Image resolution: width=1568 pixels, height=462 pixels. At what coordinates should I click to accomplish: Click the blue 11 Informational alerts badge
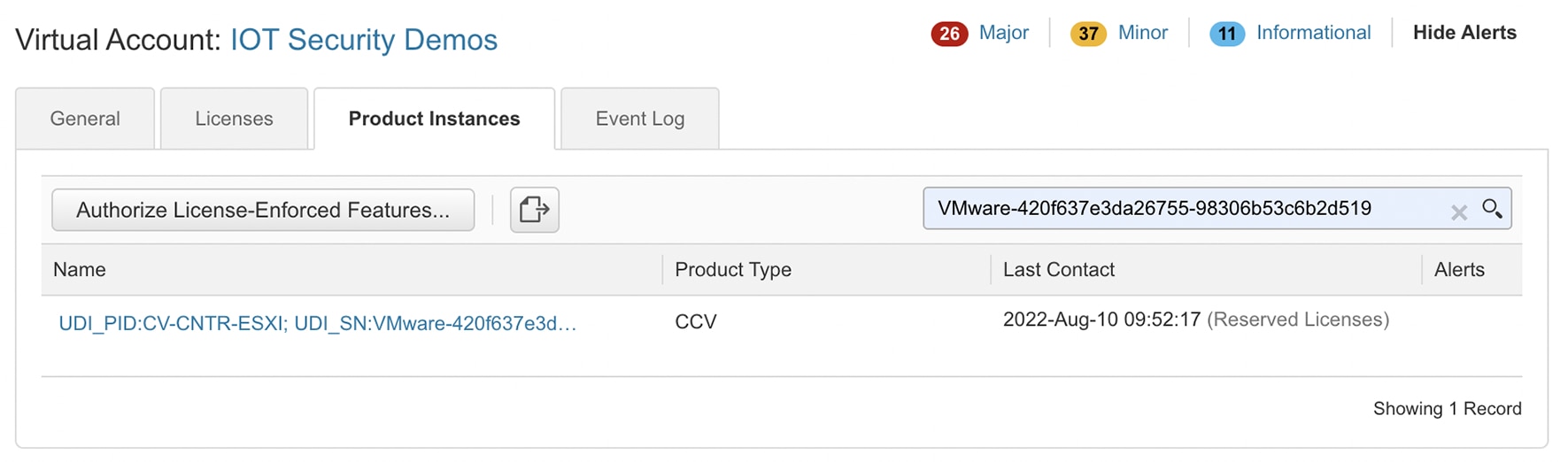[x=1226, y=34]
